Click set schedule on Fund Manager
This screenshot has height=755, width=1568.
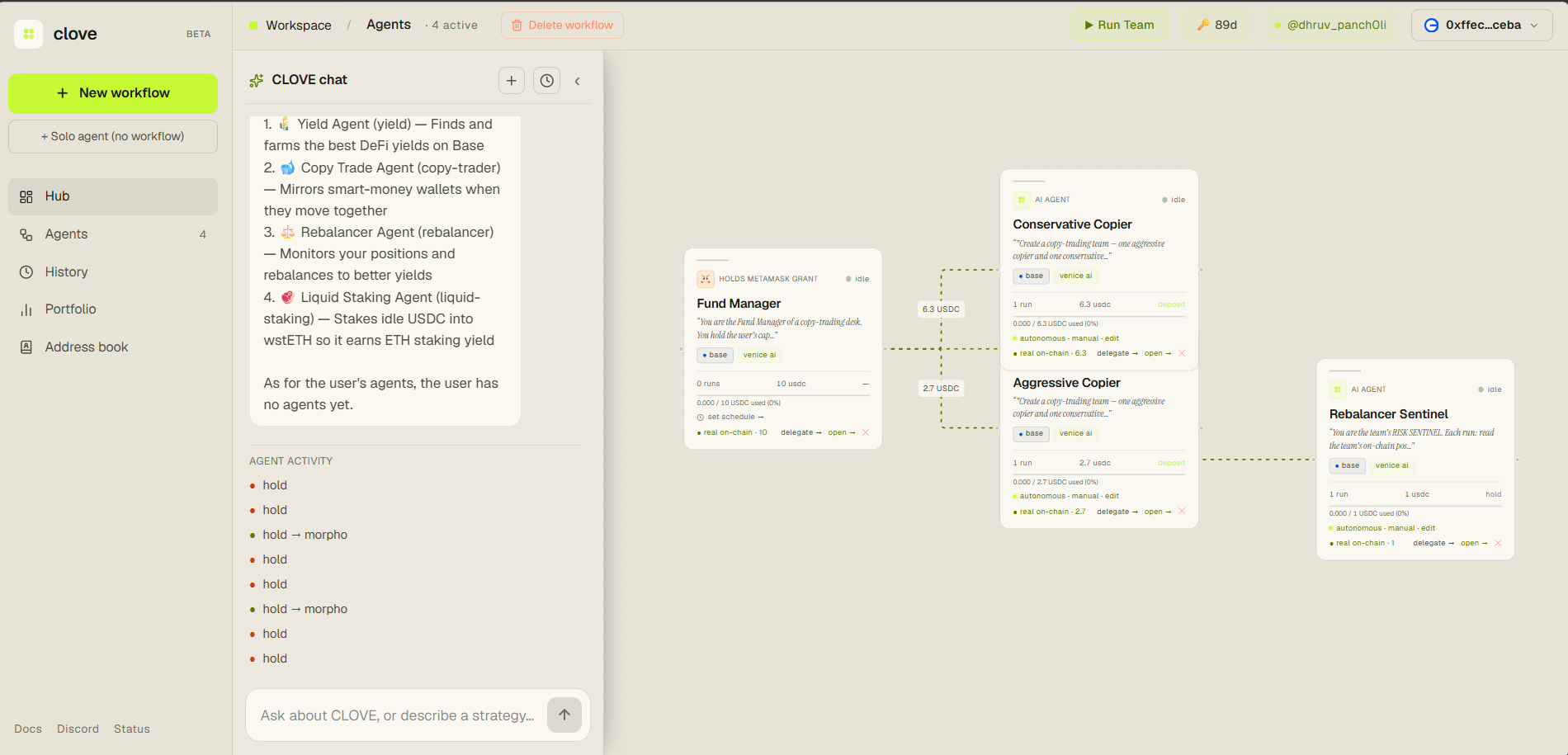click(735, 418)
